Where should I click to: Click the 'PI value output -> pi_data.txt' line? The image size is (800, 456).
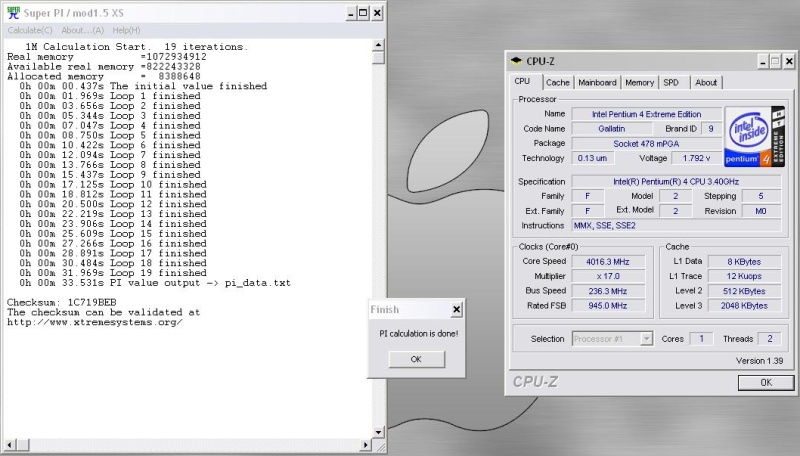pos(155,283)
